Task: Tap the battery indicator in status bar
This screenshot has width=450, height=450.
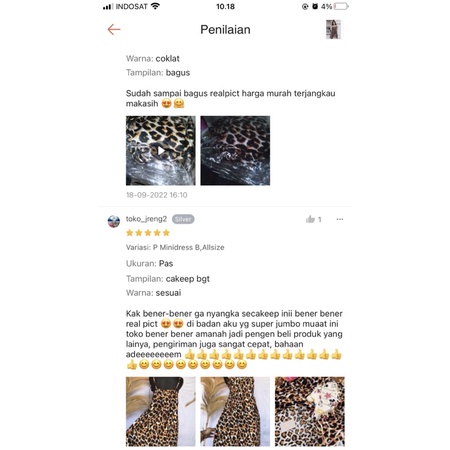Action: [341, 6]
